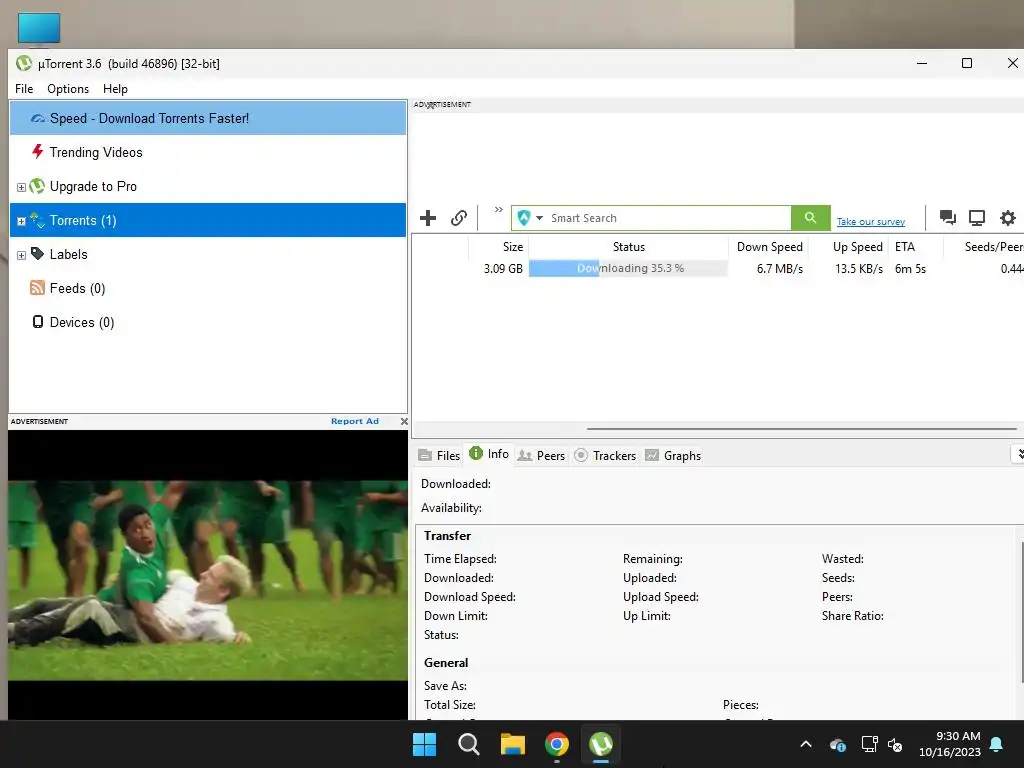The width and height of the screenshot is (1024, 768).
Task: Open File Explorer from taskbar
Action: click(513, 744)
